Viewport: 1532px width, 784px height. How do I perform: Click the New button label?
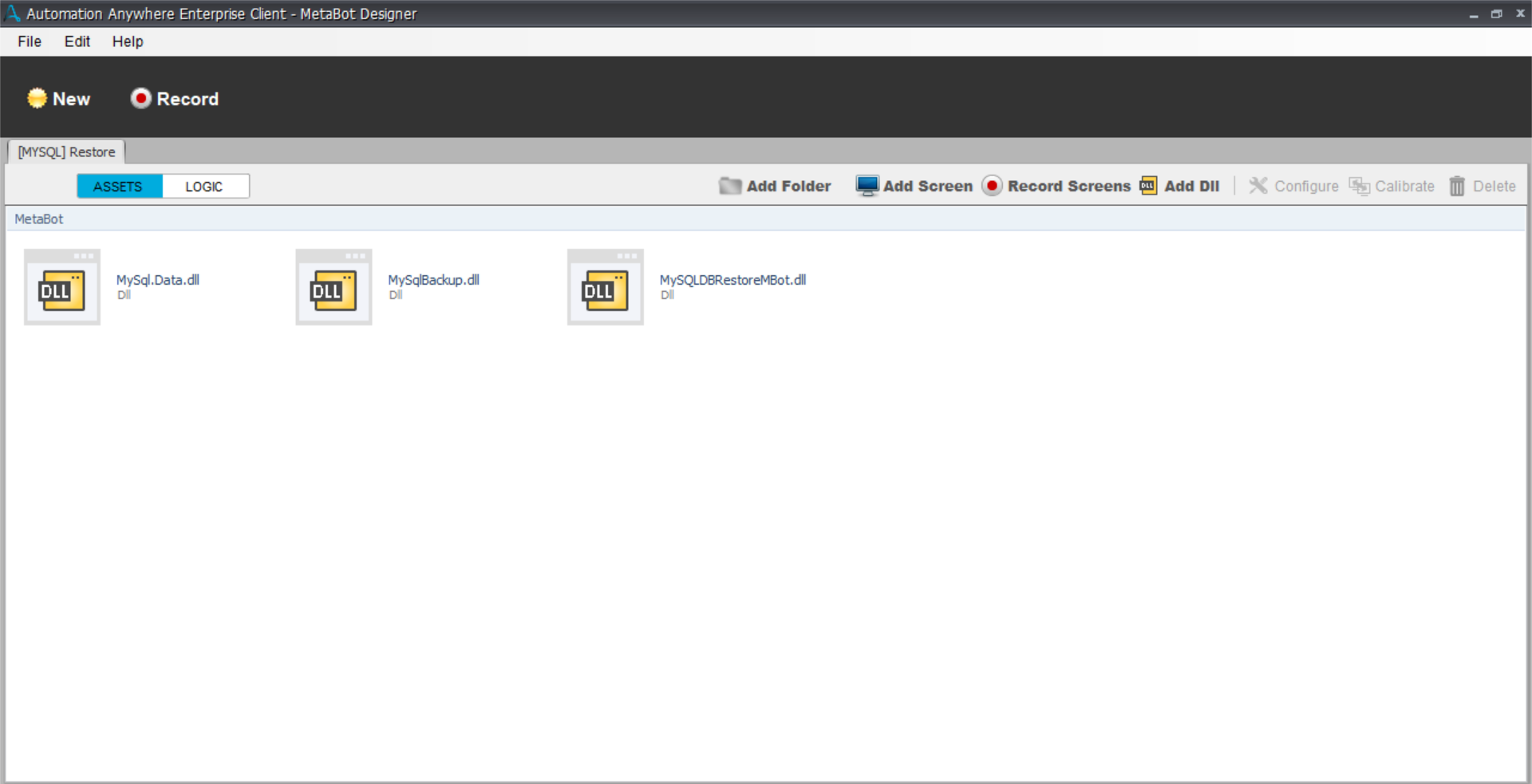point(72,99)
